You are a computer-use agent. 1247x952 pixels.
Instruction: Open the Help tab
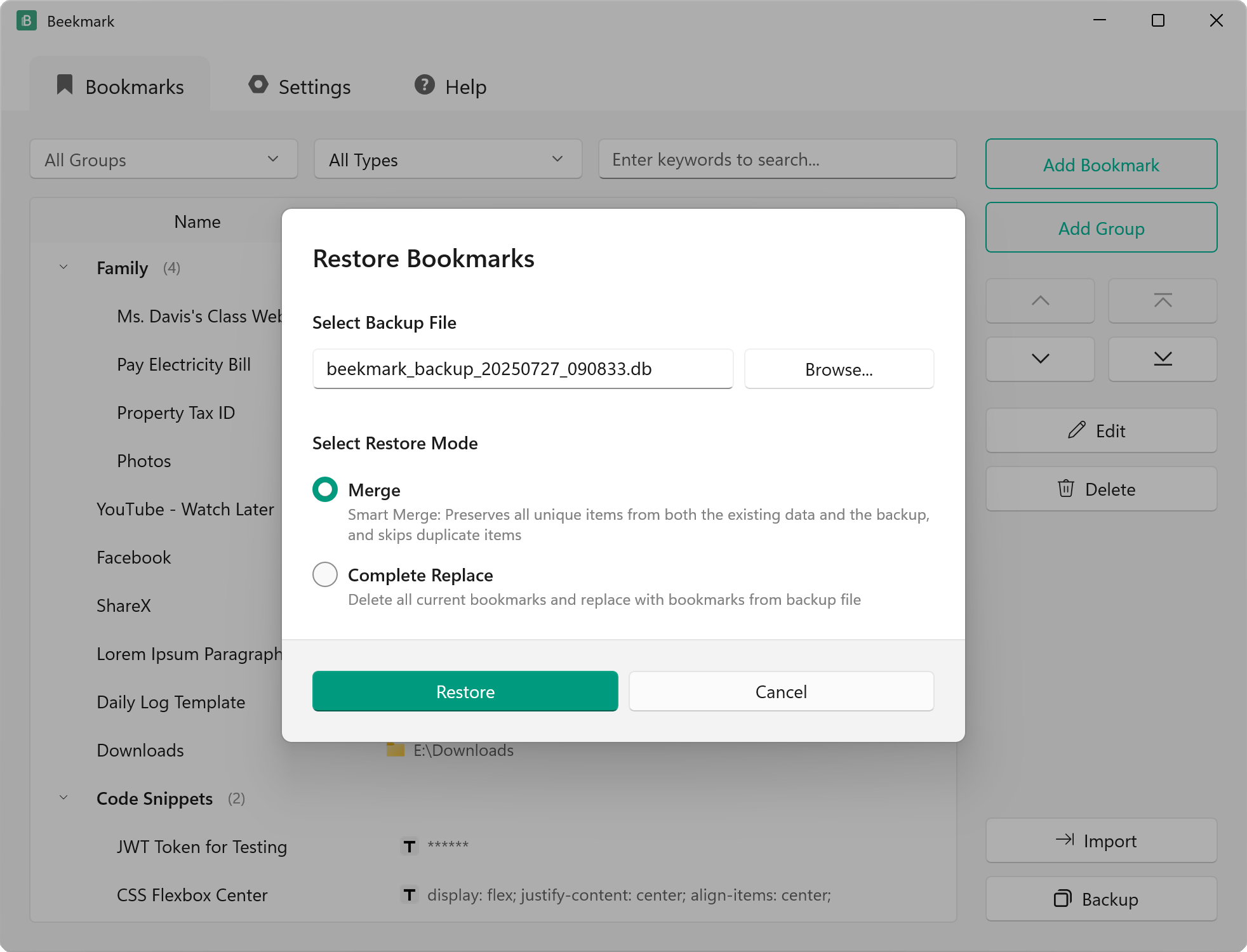[x=450, y=86]
